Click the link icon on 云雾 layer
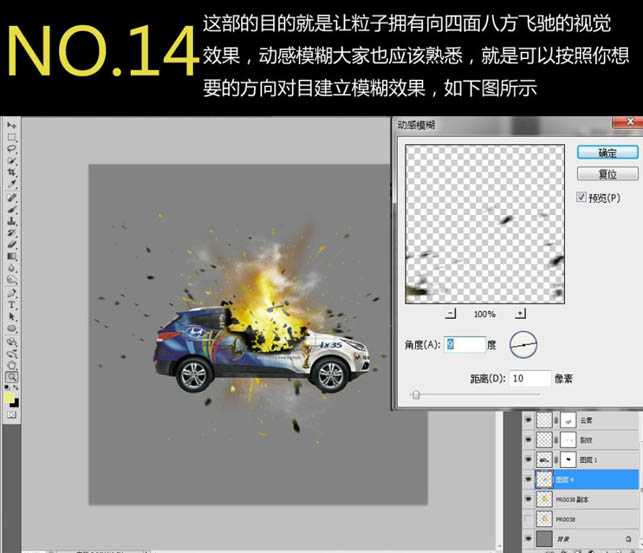643x553 pixels. [556, 420]
